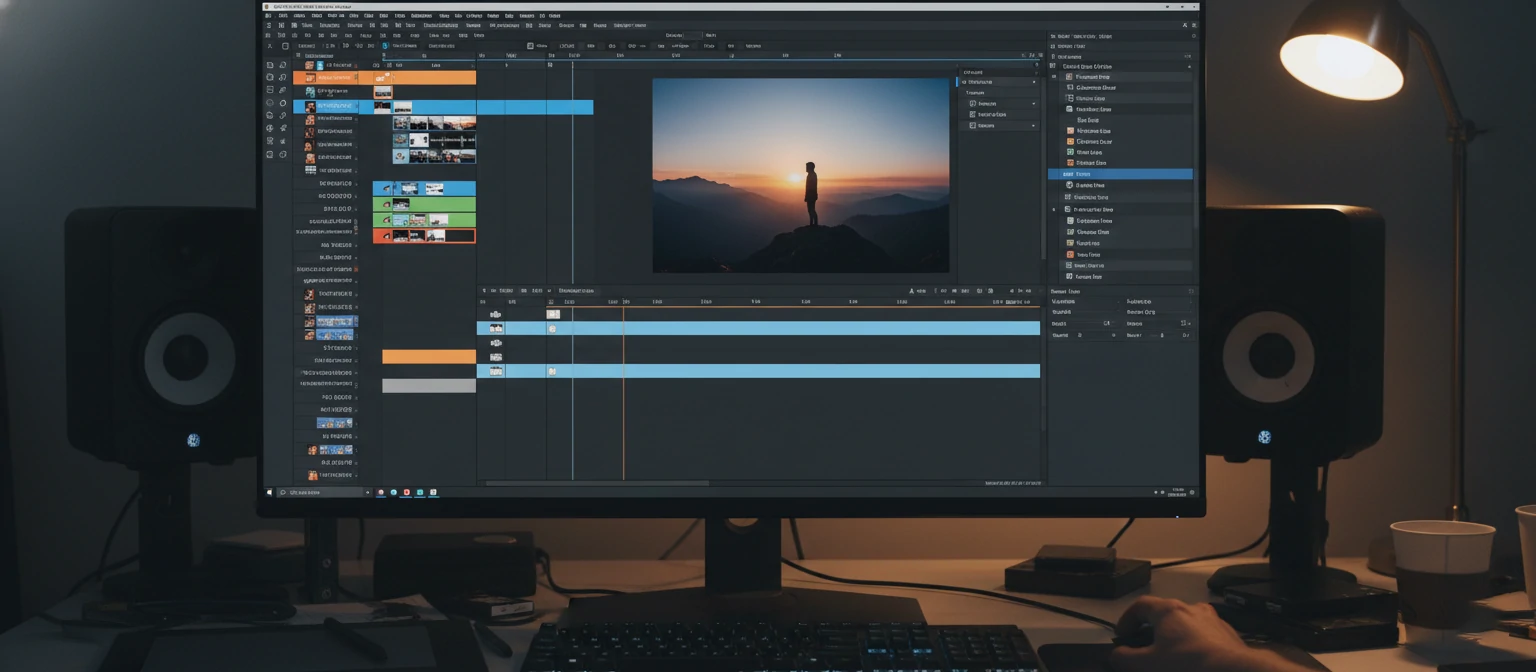Image resolution: width=1536 pixels, height=672 pixels.
Task: Open the dropdown in the lower-right properties panel
Action: tap(1189, 301)
